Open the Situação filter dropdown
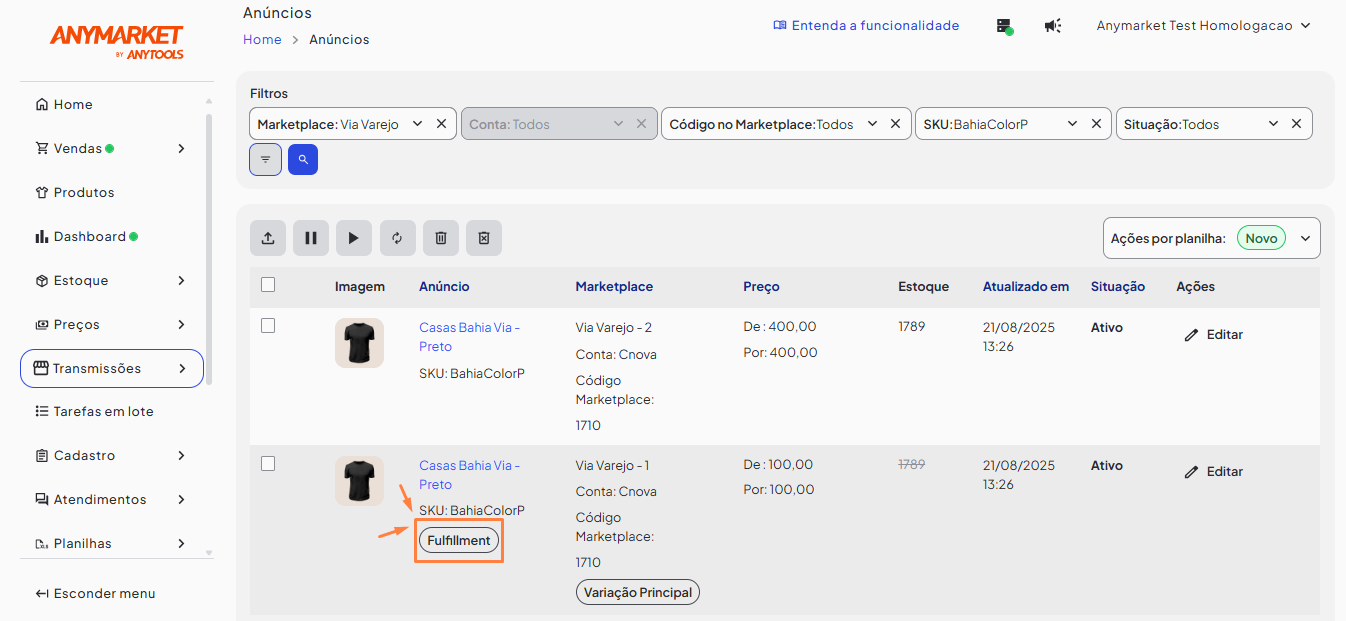Screen dimensions: 1346x621 click(x=1273, y=124)
